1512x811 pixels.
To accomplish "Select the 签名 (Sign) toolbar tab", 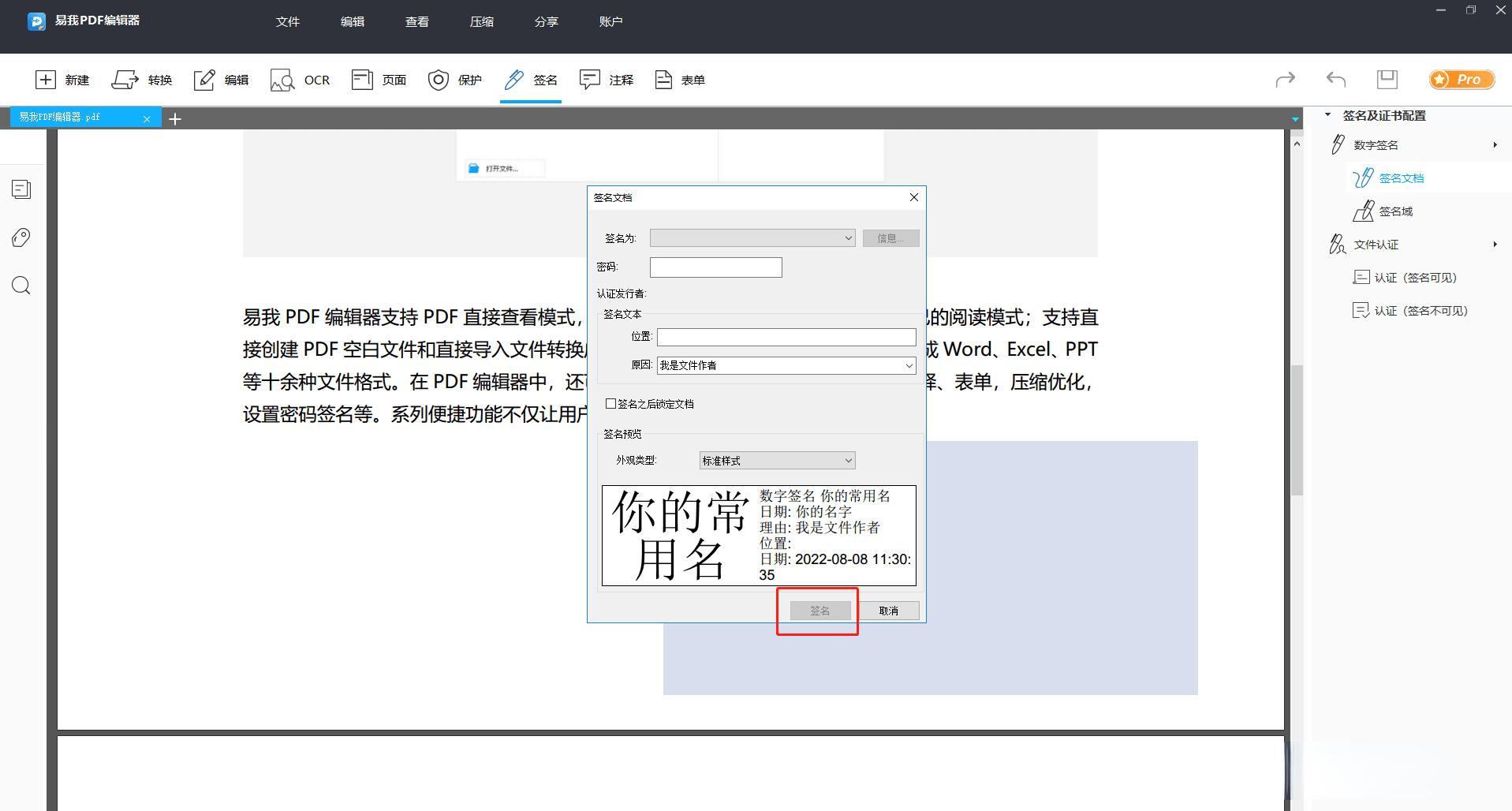I will point(531,80).
